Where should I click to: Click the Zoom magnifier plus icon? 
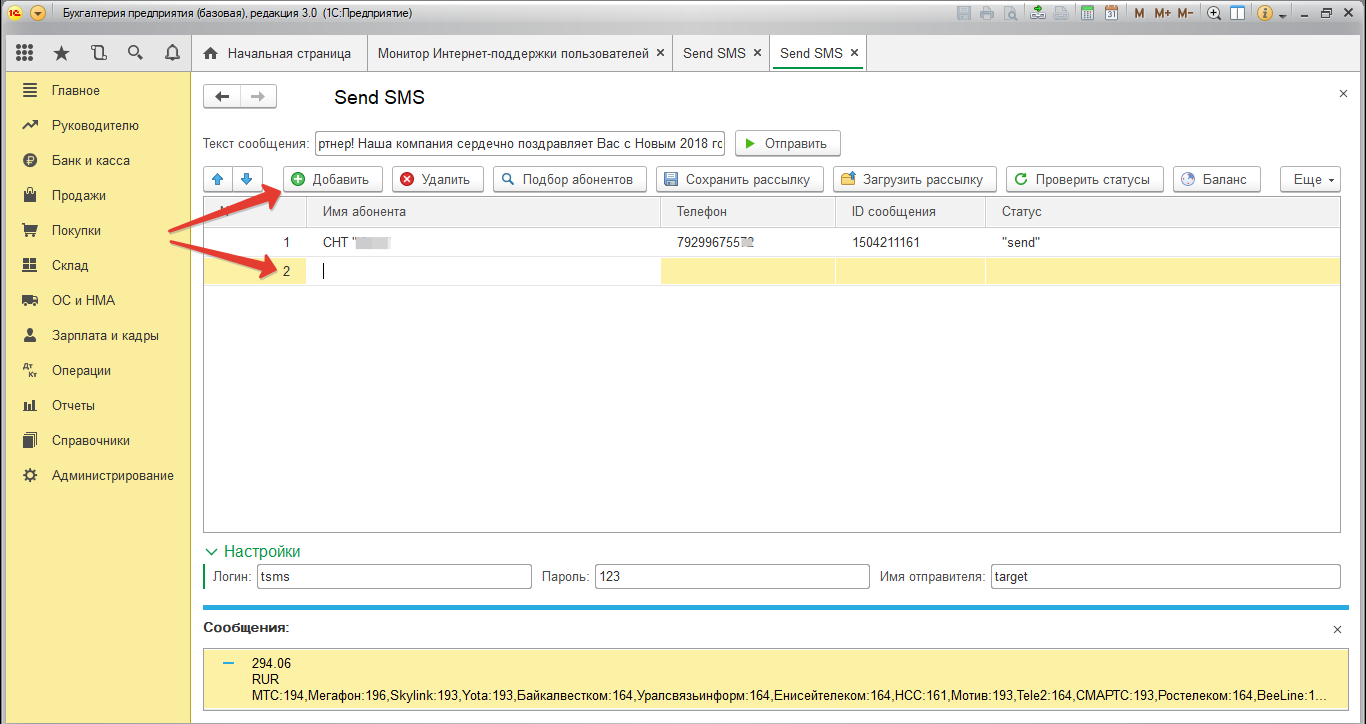(x=1214, y=13)
